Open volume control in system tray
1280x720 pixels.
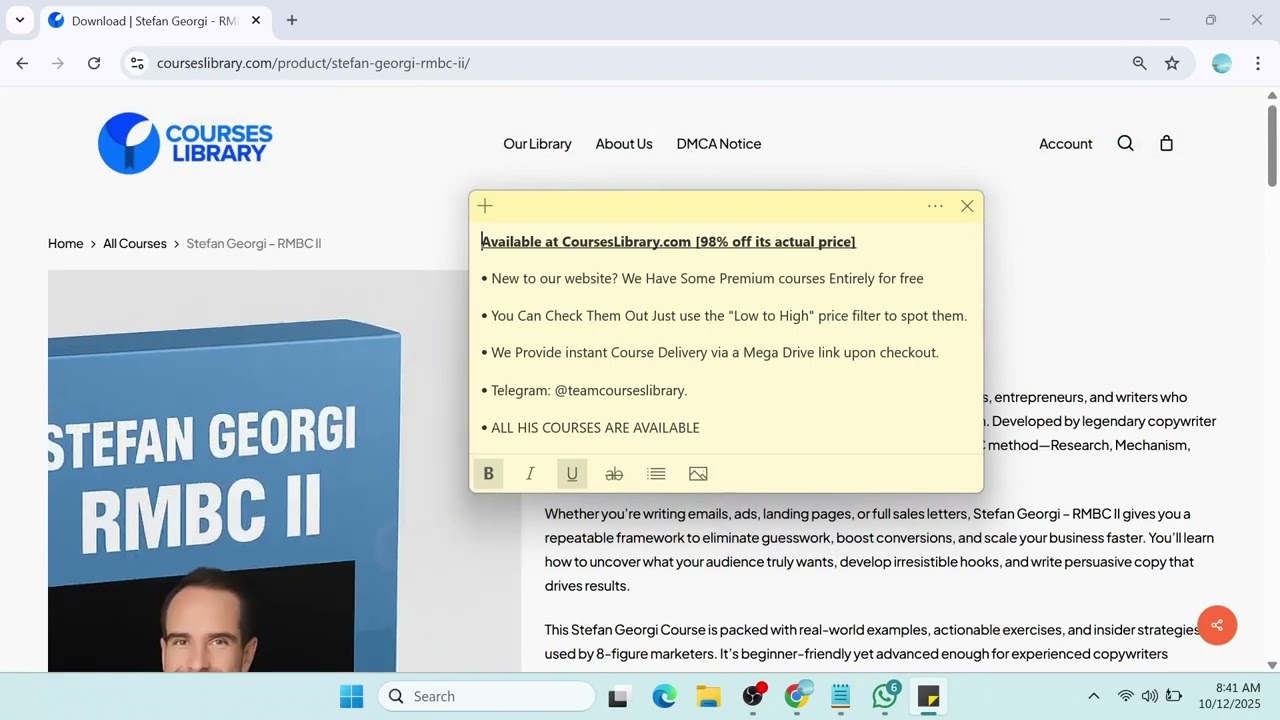1150,696
